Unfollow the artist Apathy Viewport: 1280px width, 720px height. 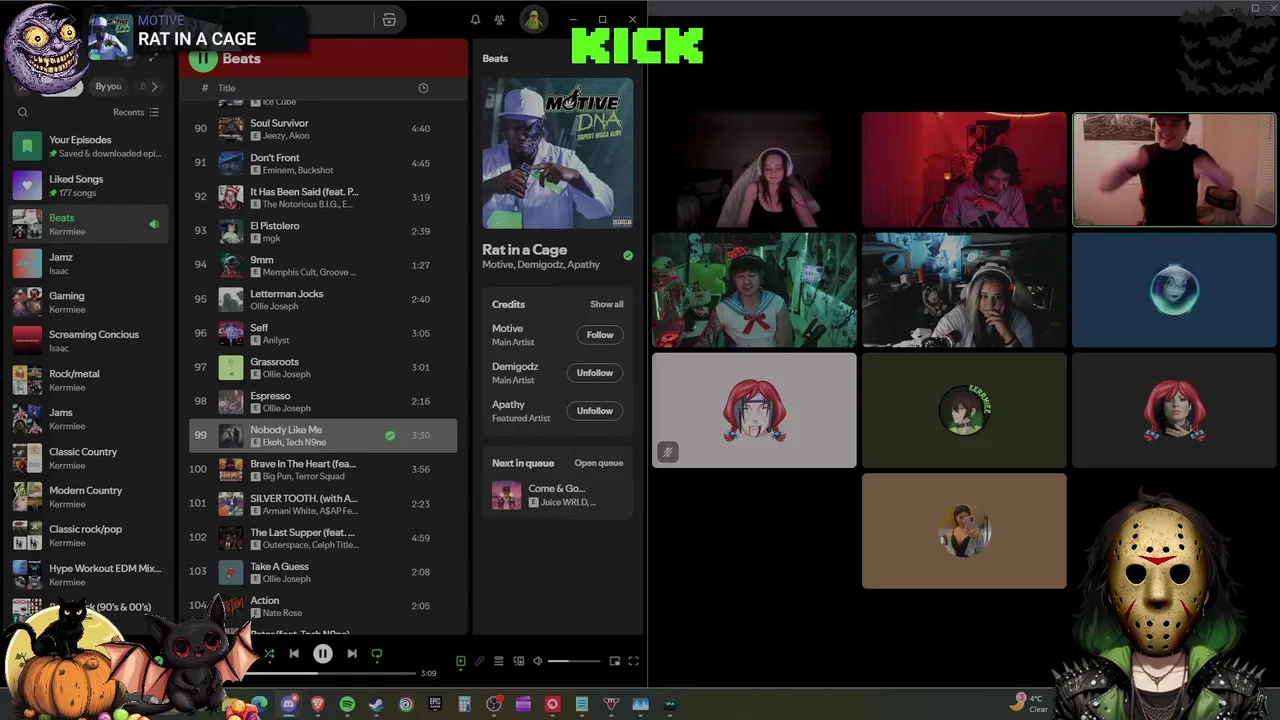tap(595, 411)
